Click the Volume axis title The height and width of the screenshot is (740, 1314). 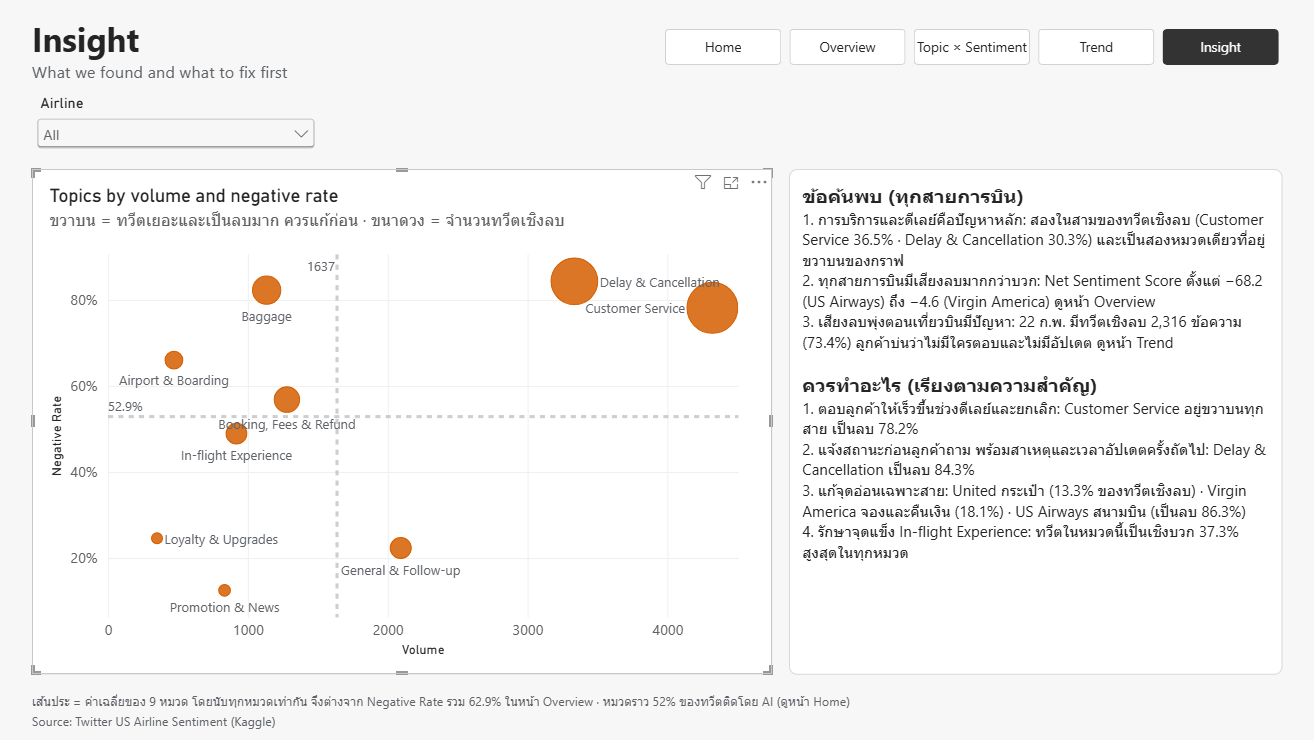[x=423, y=649]
